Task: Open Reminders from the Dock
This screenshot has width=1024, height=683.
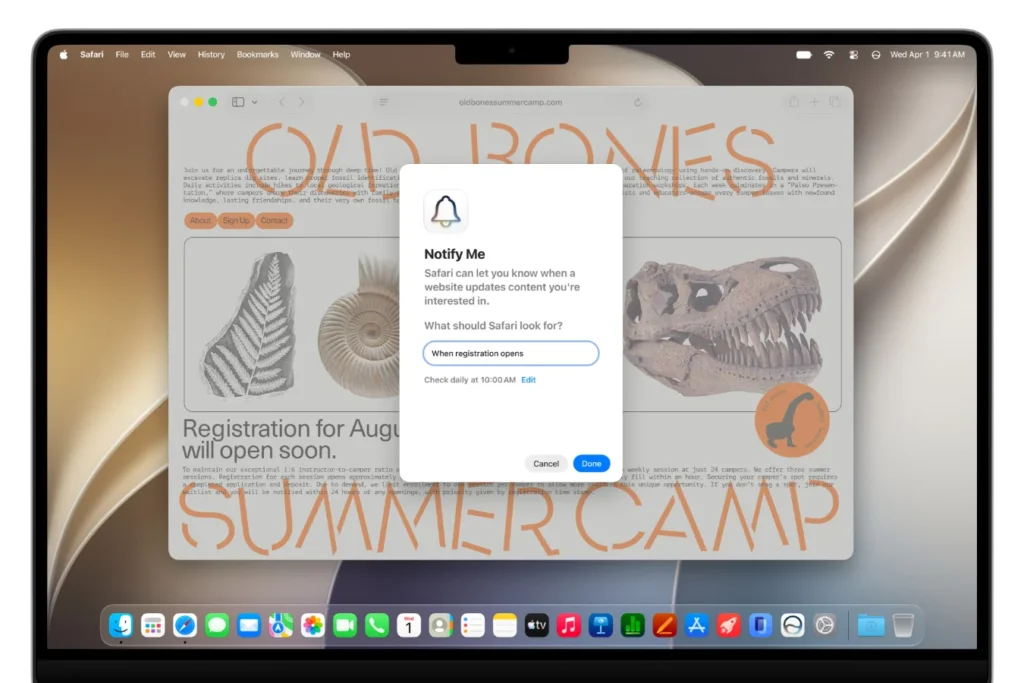Action: coord(473,626)
